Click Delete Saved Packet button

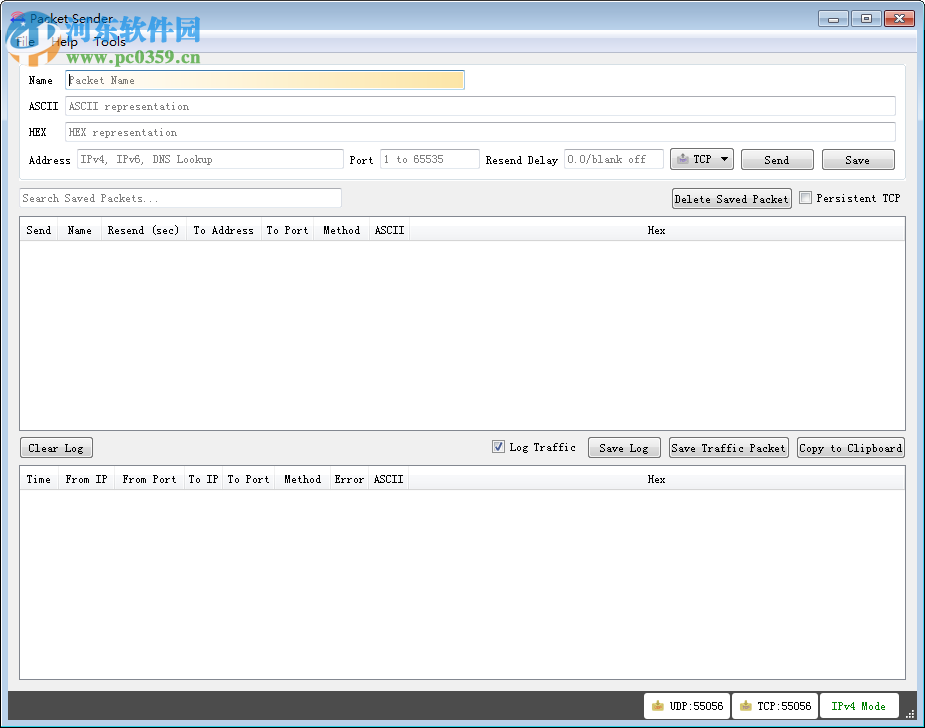[x=732, y=199]
